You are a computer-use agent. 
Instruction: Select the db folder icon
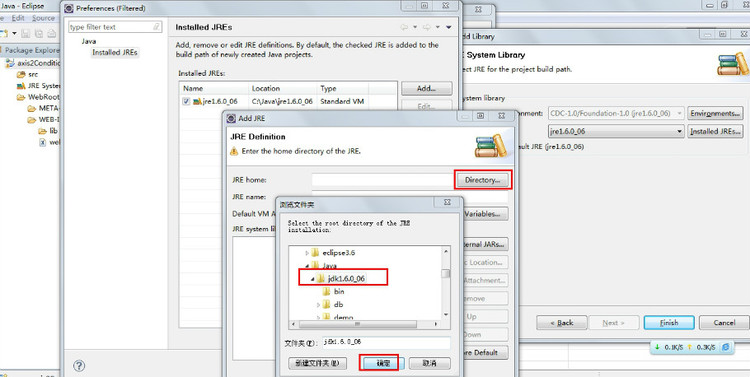tap(327, 304)
